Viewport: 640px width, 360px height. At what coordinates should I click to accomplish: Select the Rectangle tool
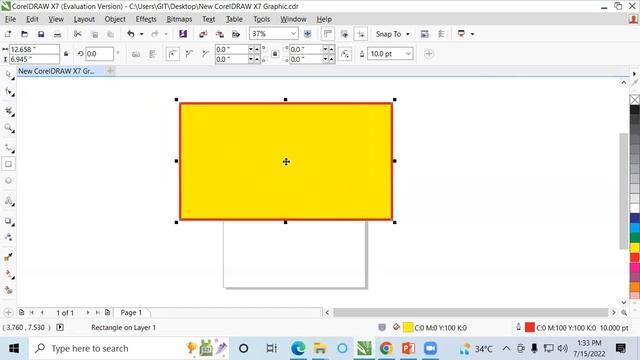(x=9, y=164)
